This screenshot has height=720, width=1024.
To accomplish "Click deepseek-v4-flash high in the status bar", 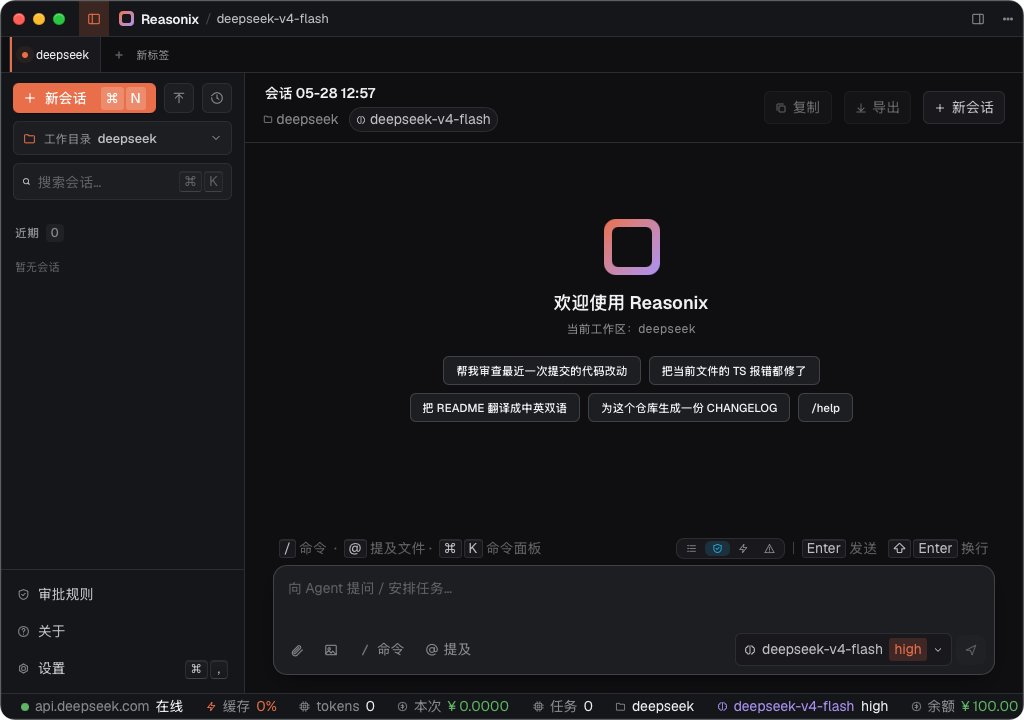I will click(803, 706).
